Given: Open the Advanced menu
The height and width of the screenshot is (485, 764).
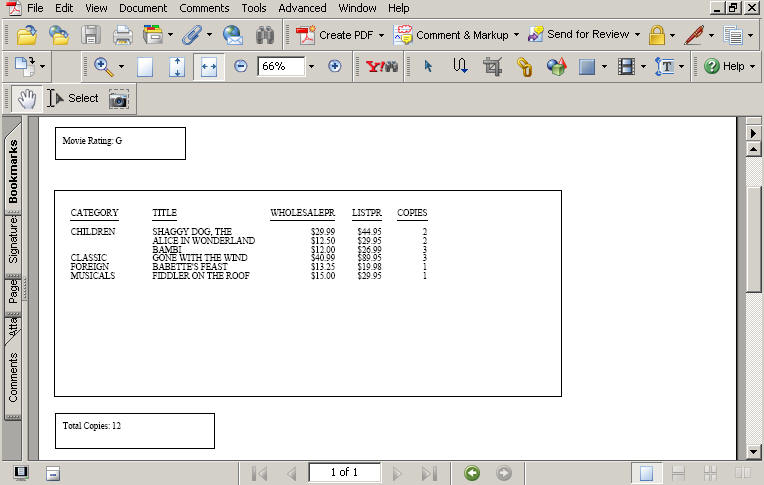Looking at the screenshot, I should [302, 8].
